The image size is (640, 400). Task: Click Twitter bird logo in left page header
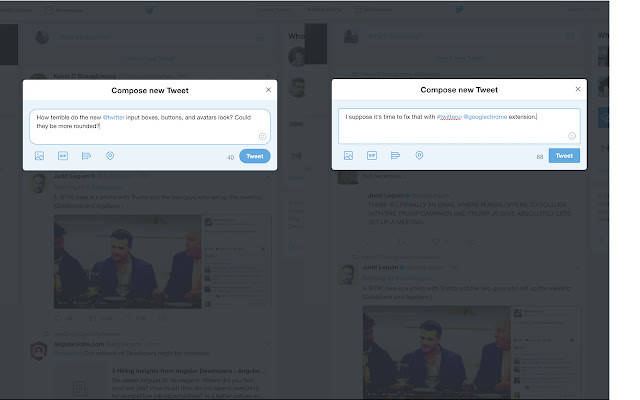point(150,10)
